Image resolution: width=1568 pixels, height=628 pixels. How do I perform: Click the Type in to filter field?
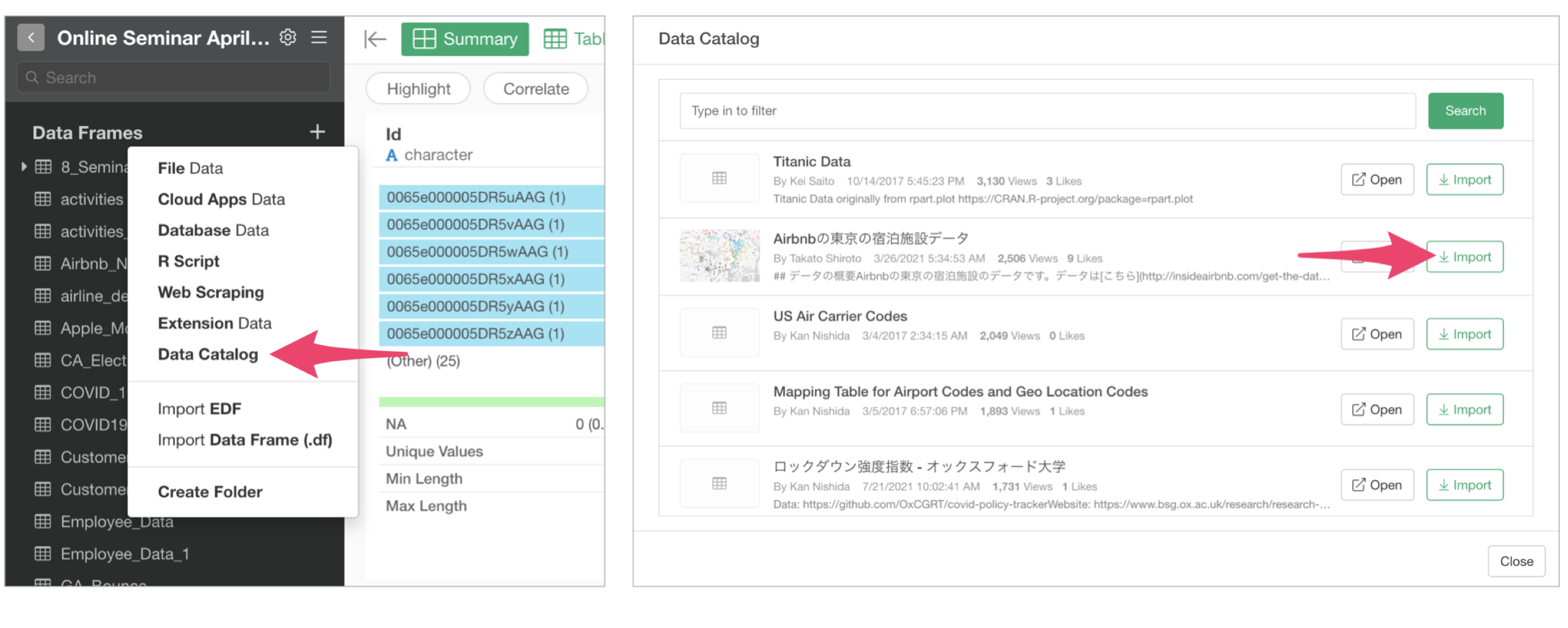[x=1047, y=111]
